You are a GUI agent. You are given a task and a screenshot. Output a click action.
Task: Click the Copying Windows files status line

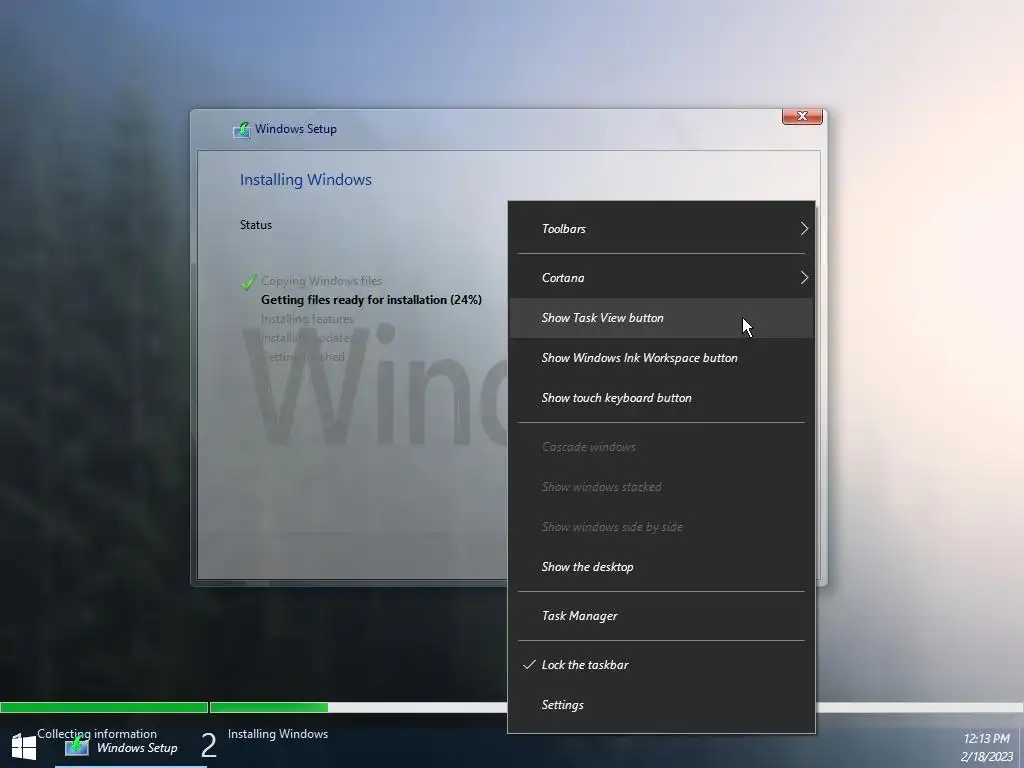tap(321, 281)
